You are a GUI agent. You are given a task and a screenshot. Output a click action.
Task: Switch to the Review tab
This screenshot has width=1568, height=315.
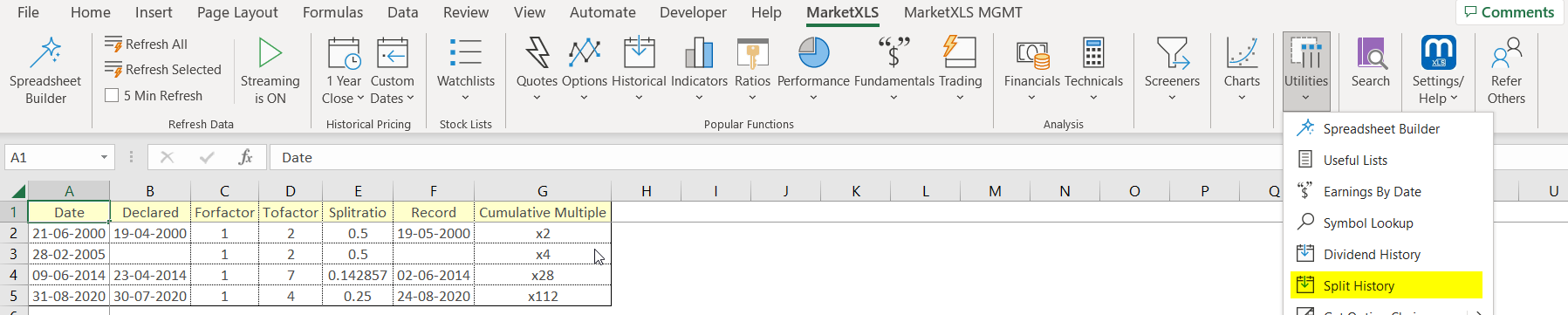tap(466, 12)
